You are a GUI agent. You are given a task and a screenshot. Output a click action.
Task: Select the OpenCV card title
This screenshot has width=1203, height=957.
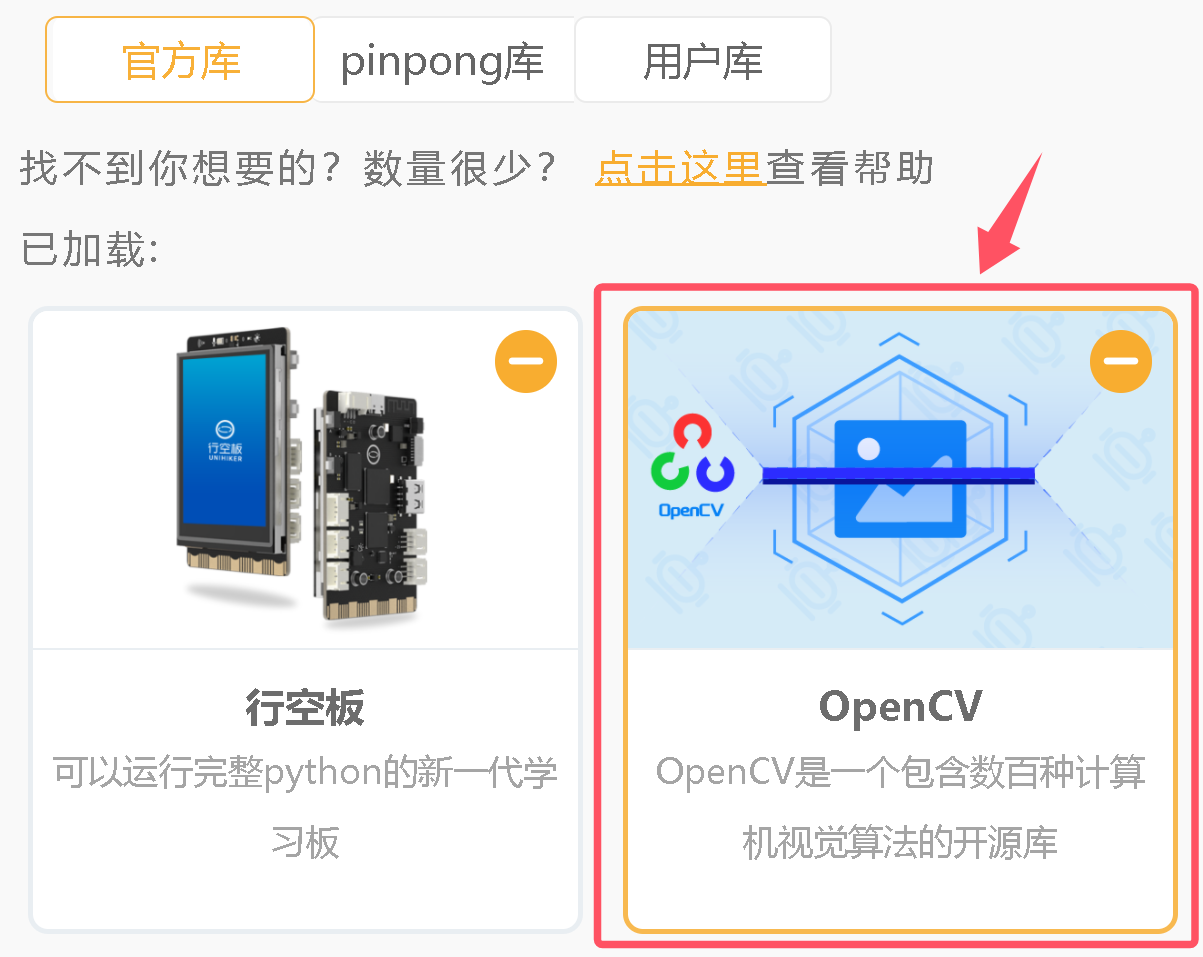pyautogui.click(x=901, y=707)
